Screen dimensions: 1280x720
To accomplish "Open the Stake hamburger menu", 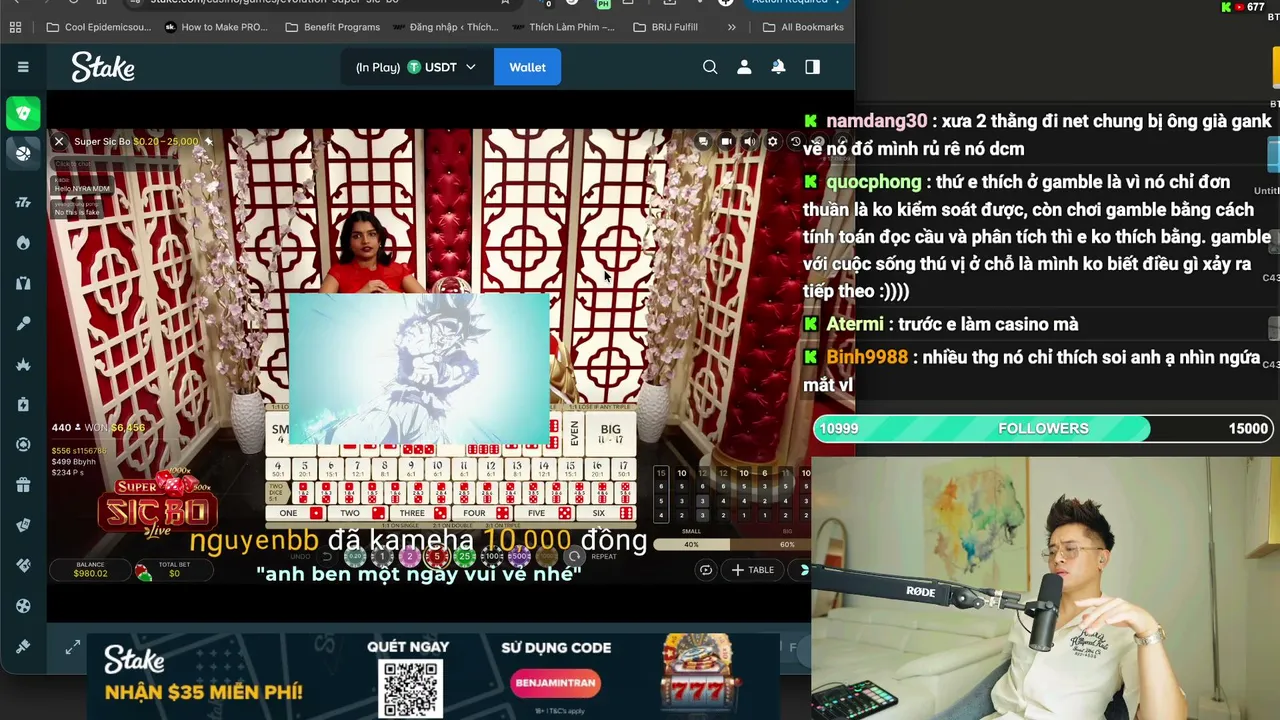I will pos(23,67).
